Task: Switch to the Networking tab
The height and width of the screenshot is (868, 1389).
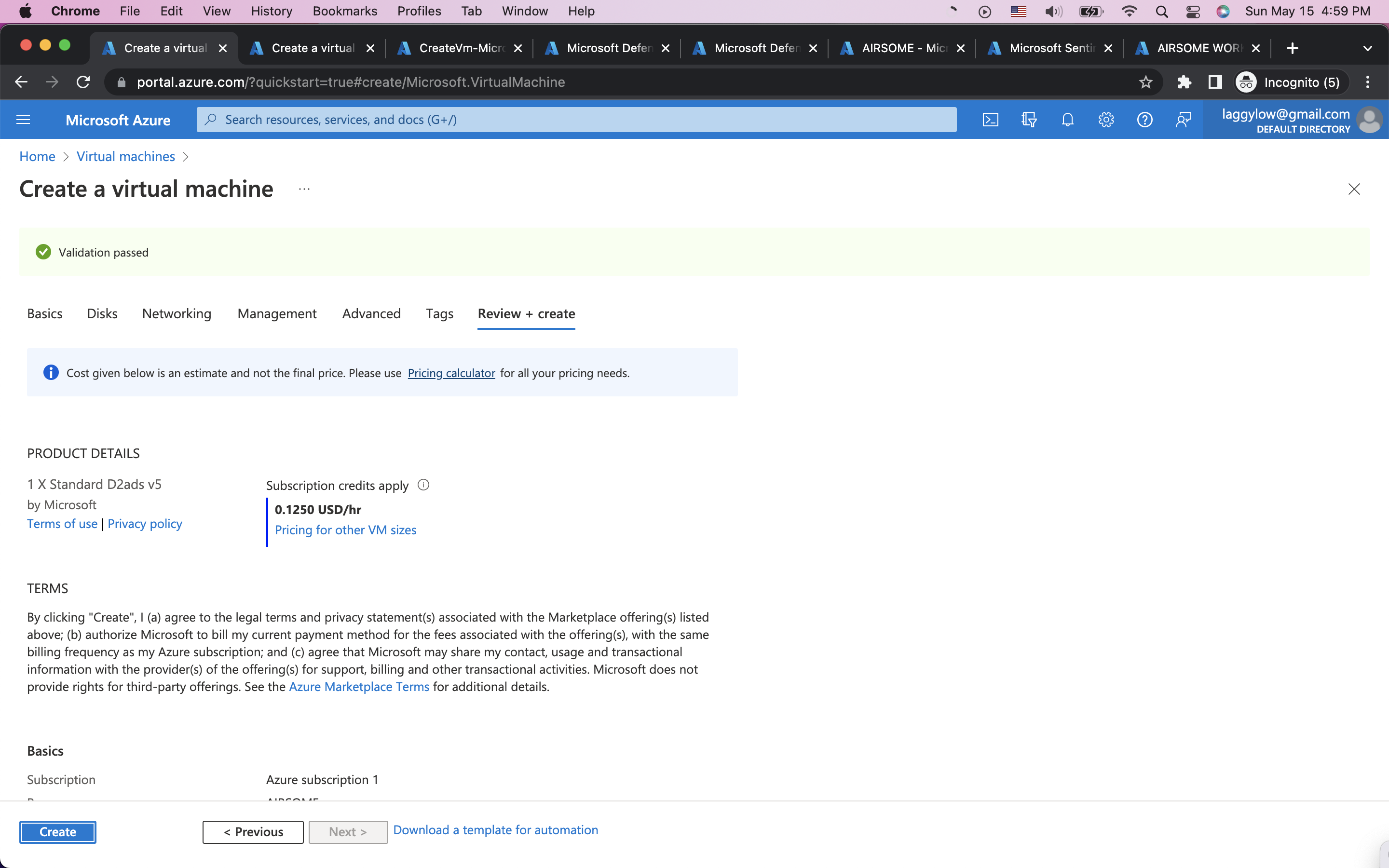Action: (177, 313)
